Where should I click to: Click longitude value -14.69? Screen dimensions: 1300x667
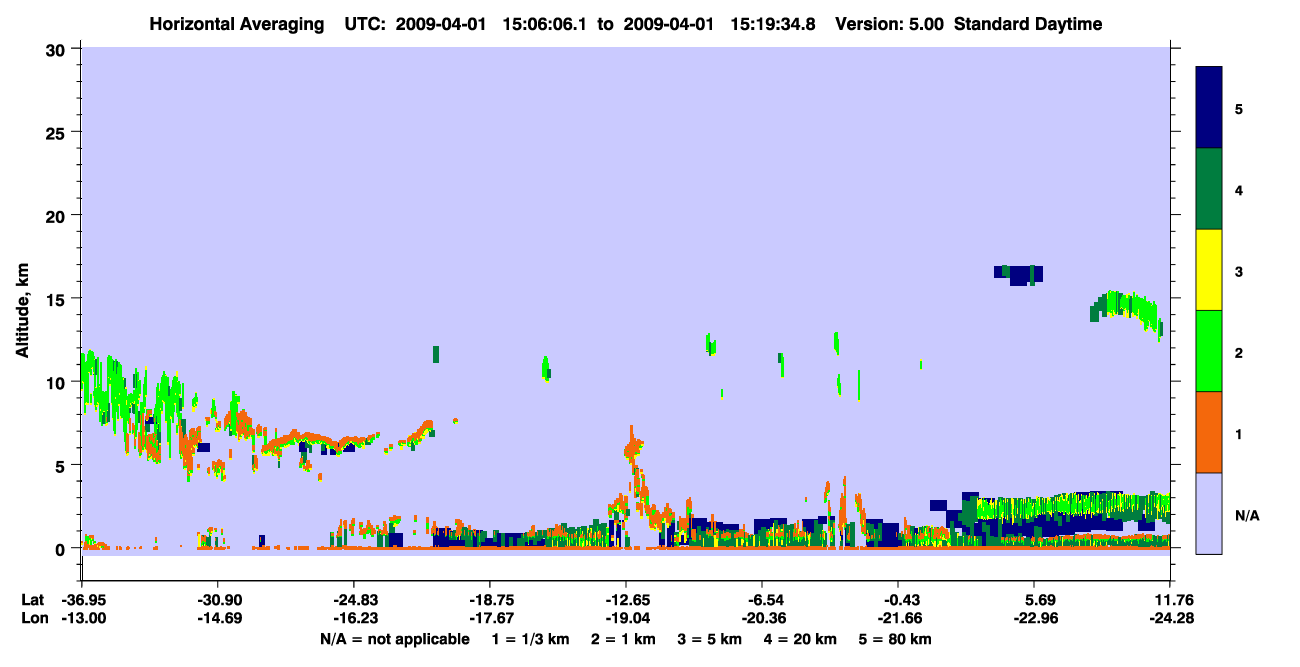[x=218, y=618]
